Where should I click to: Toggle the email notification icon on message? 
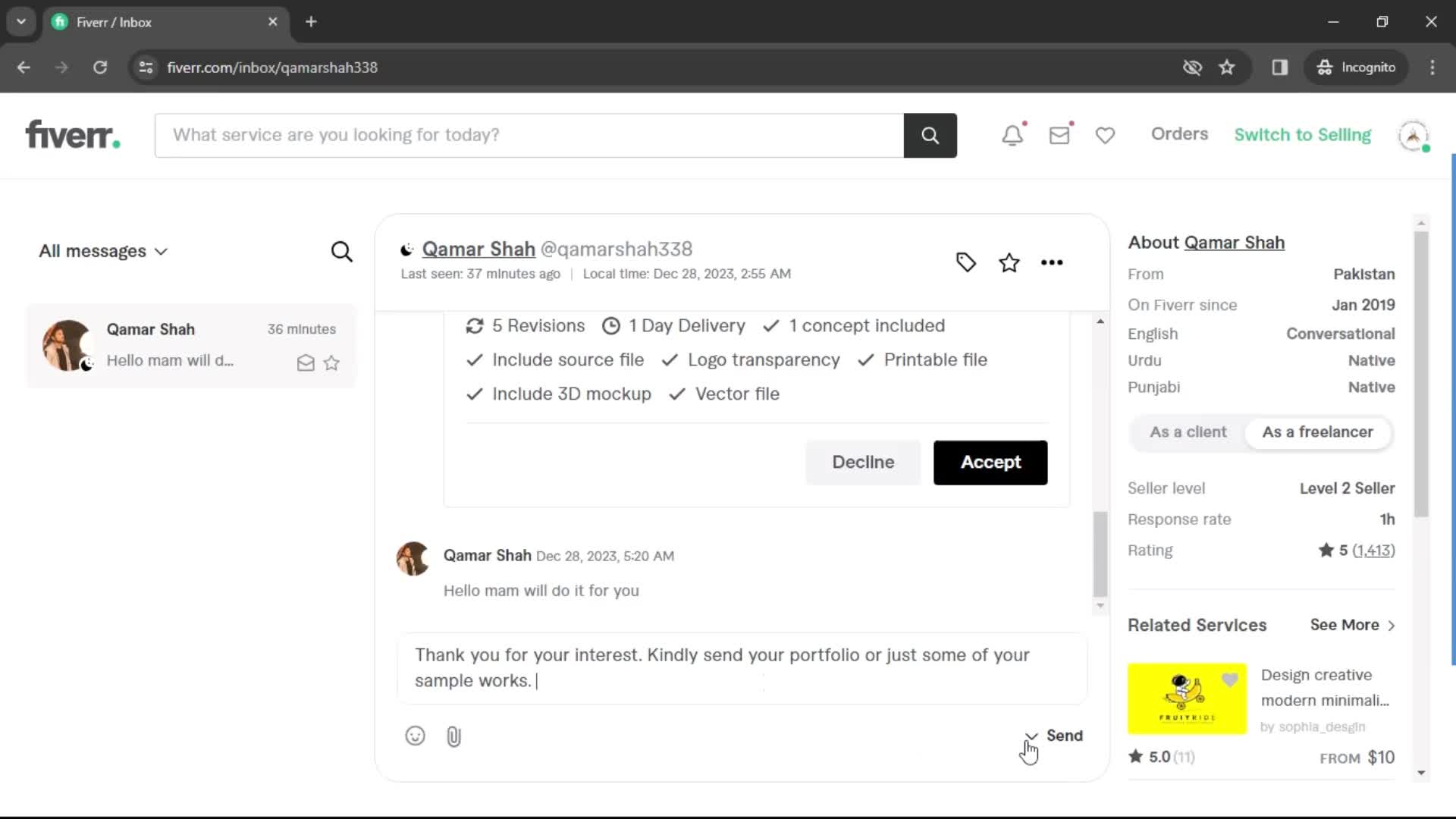click(x=305, y=362)
